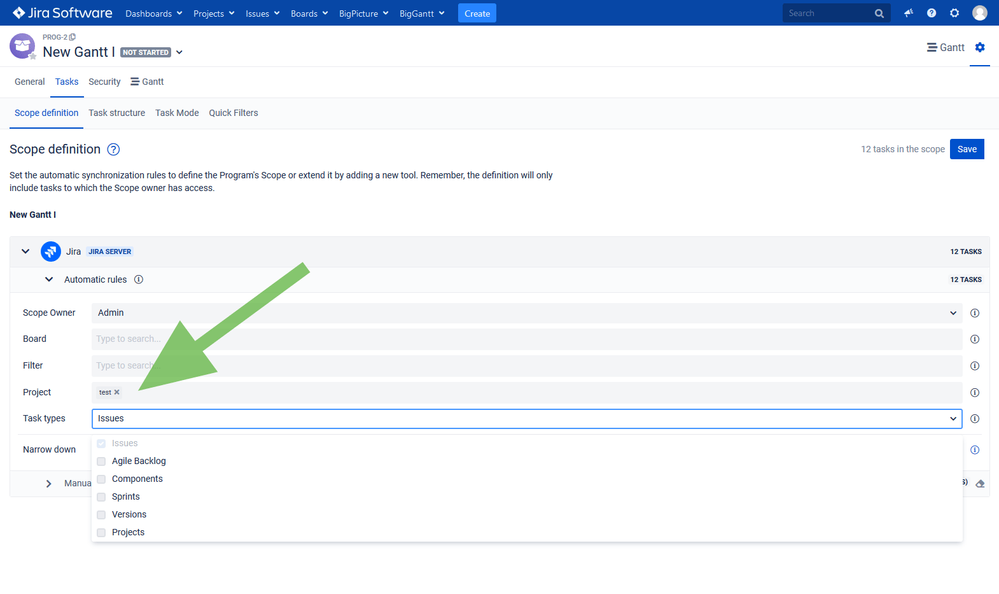This screenshot has height=594, width=999.
Task: Open the user profile avatar menu
Action: tap(980, 13)
